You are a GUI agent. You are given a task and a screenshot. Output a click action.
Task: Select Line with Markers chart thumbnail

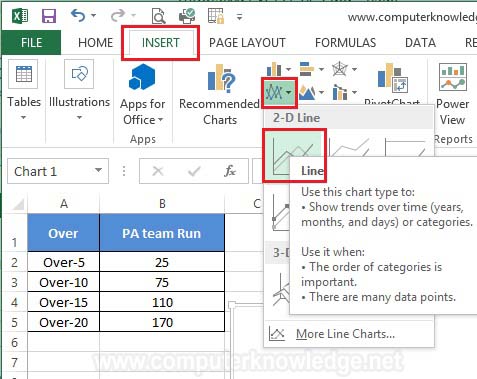point(281,213)
